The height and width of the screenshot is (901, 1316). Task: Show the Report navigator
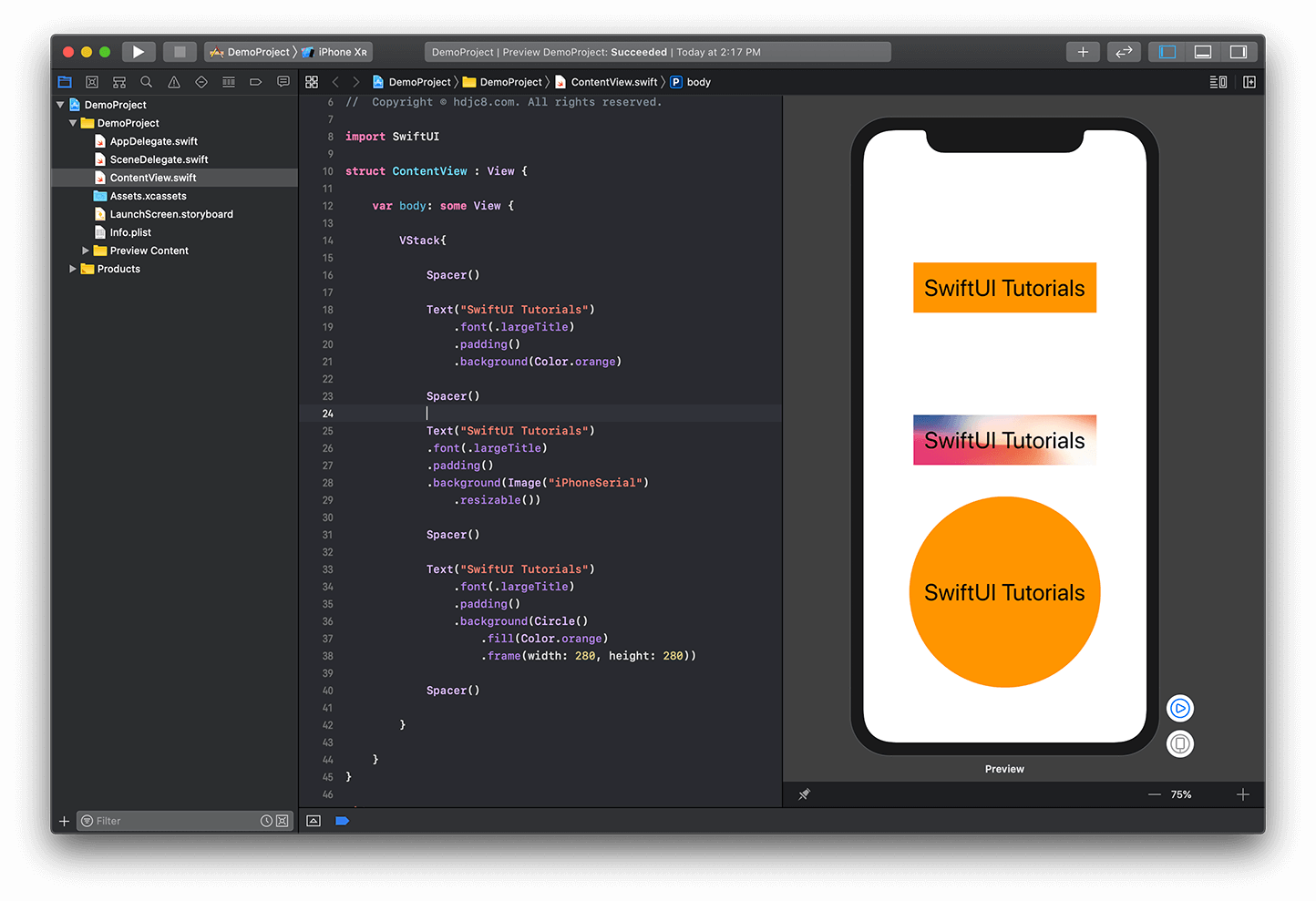(x=283, y=82)
